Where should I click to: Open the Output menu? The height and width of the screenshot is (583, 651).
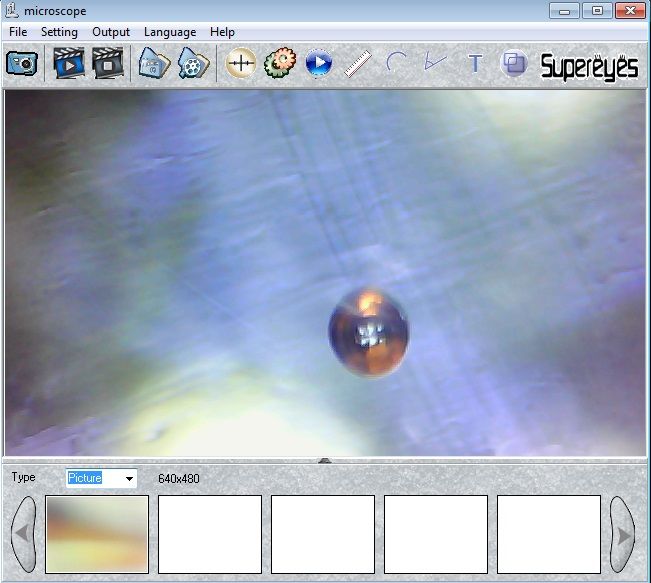111,32
